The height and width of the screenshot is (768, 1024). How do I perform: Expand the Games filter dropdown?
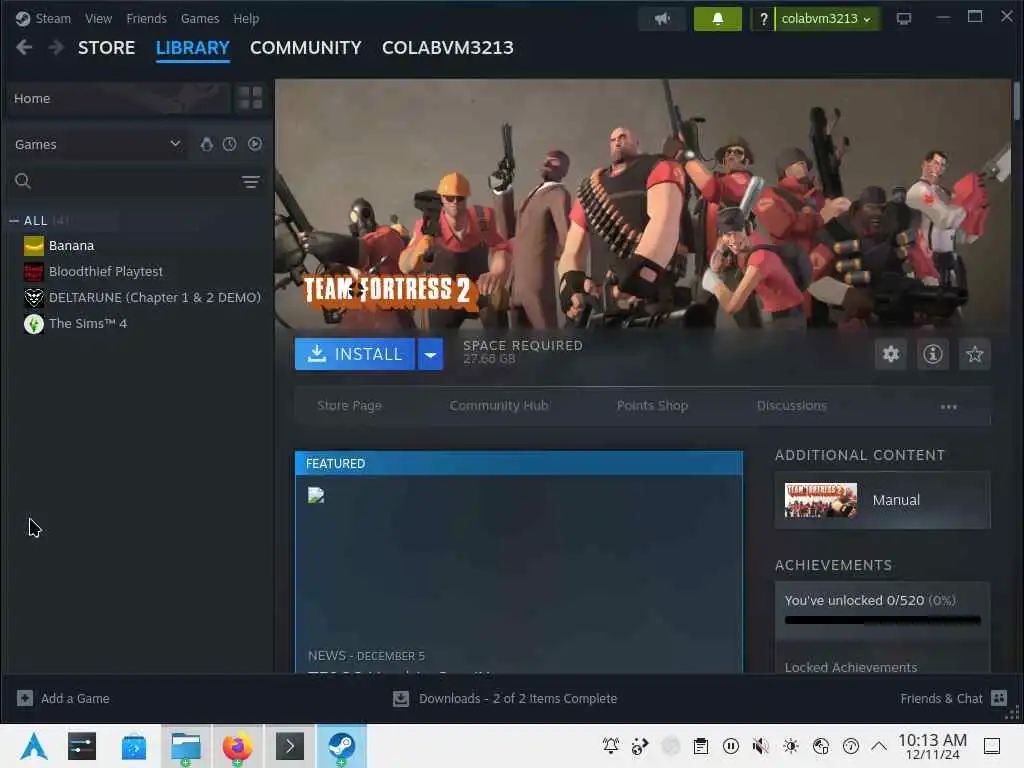[98, 144]
